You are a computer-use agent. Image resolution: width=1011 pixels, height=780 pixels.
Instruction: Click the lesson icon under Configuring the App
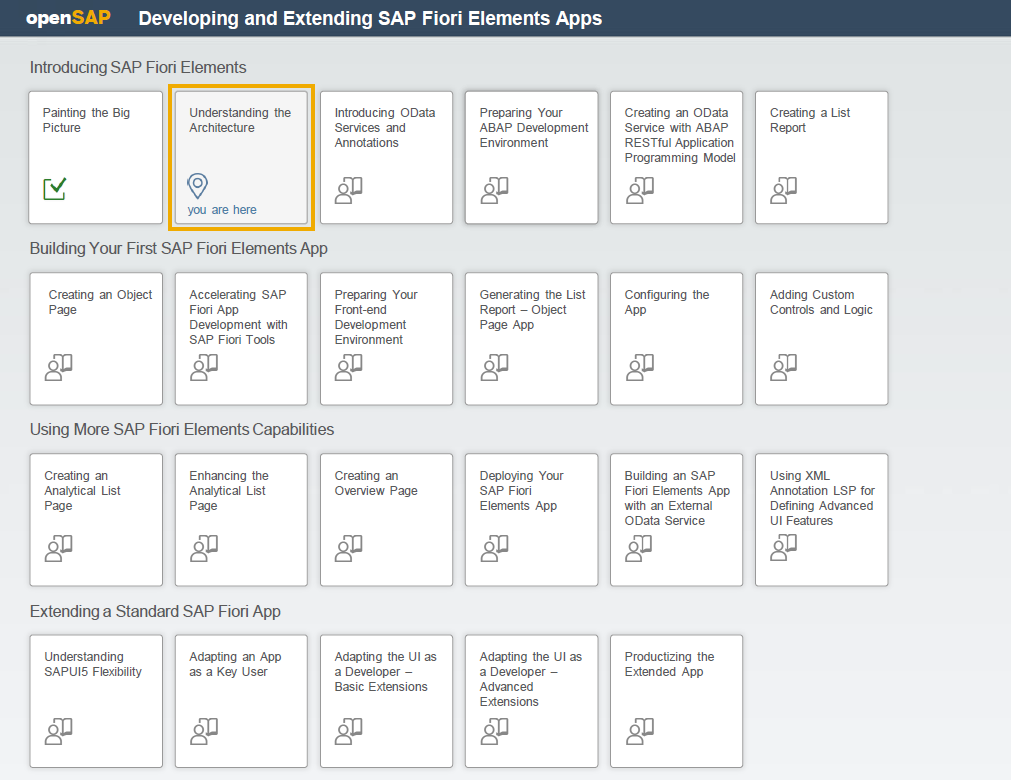[x=640, y=367]
